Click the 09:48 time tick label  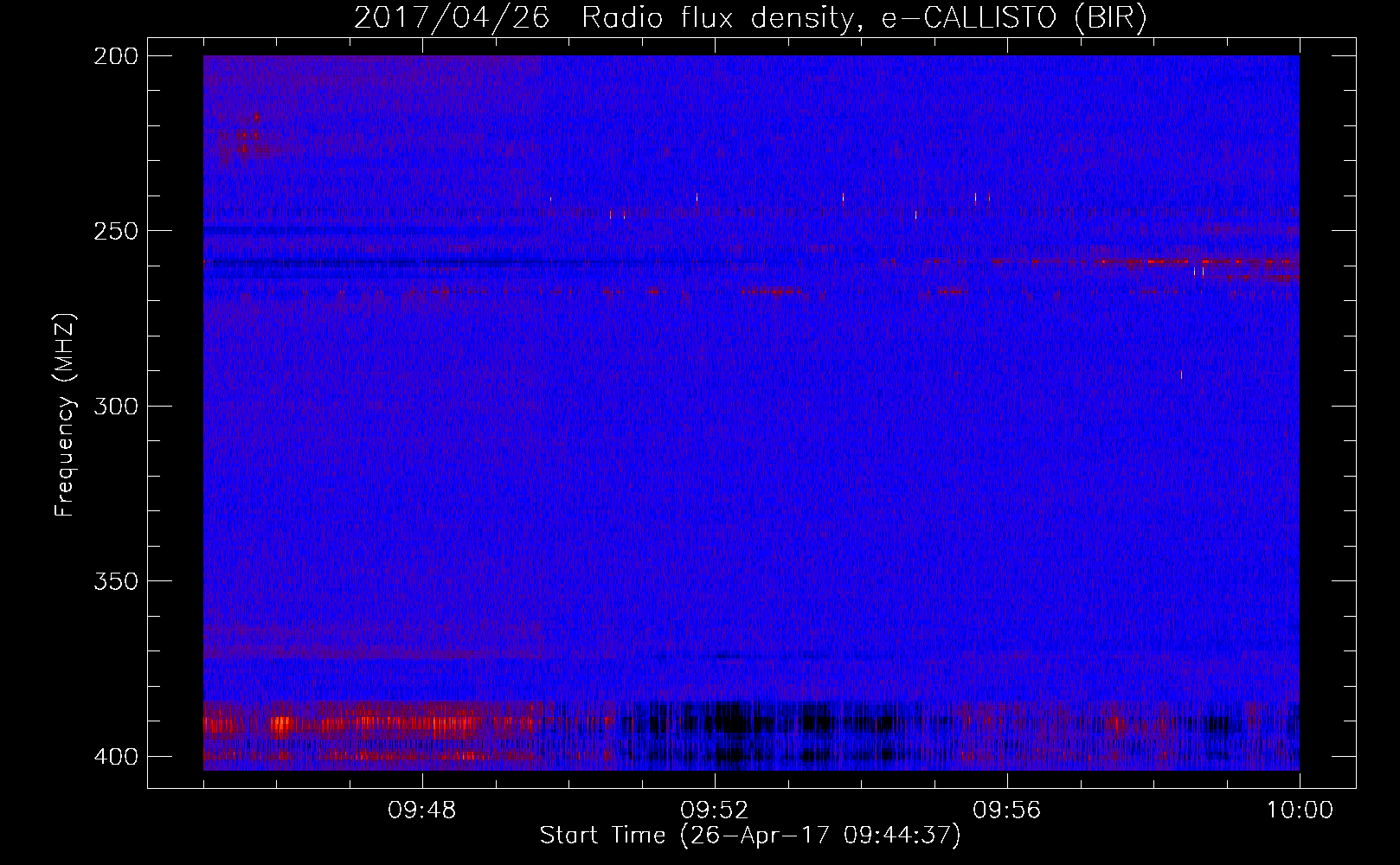click(x=422, y=811)
